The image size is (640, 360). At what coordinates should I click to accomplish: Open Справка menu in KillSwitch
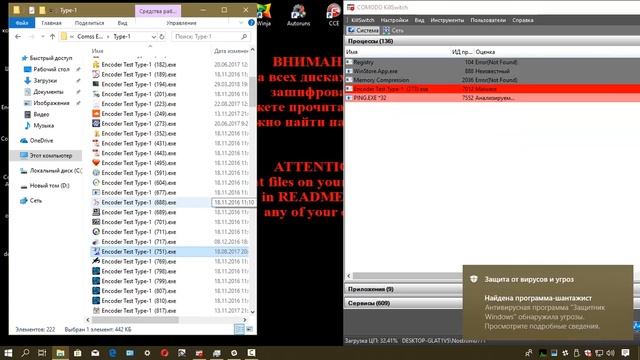click(x=522, y=20)
